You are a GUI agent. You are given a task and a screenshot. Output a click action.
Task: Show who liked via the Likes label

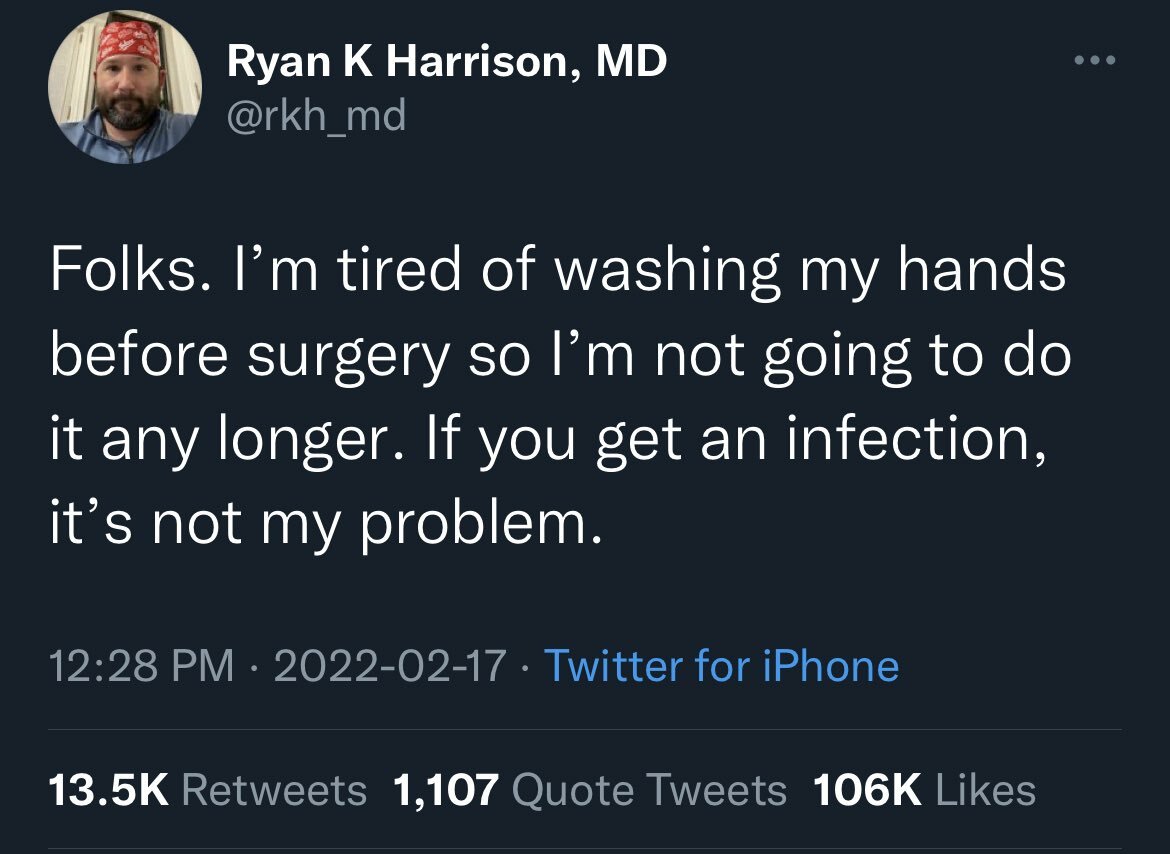(986, 790)
